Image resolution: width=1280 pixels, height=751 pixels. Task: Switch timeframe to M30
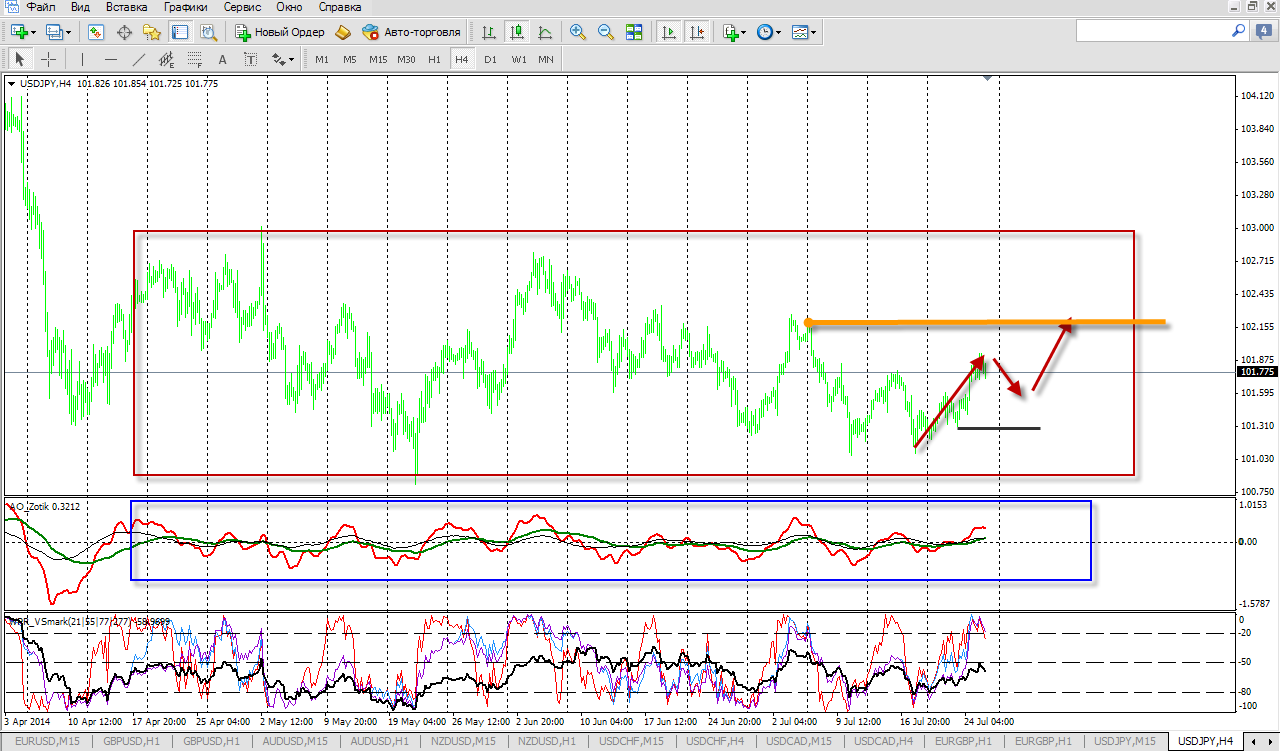406,59
